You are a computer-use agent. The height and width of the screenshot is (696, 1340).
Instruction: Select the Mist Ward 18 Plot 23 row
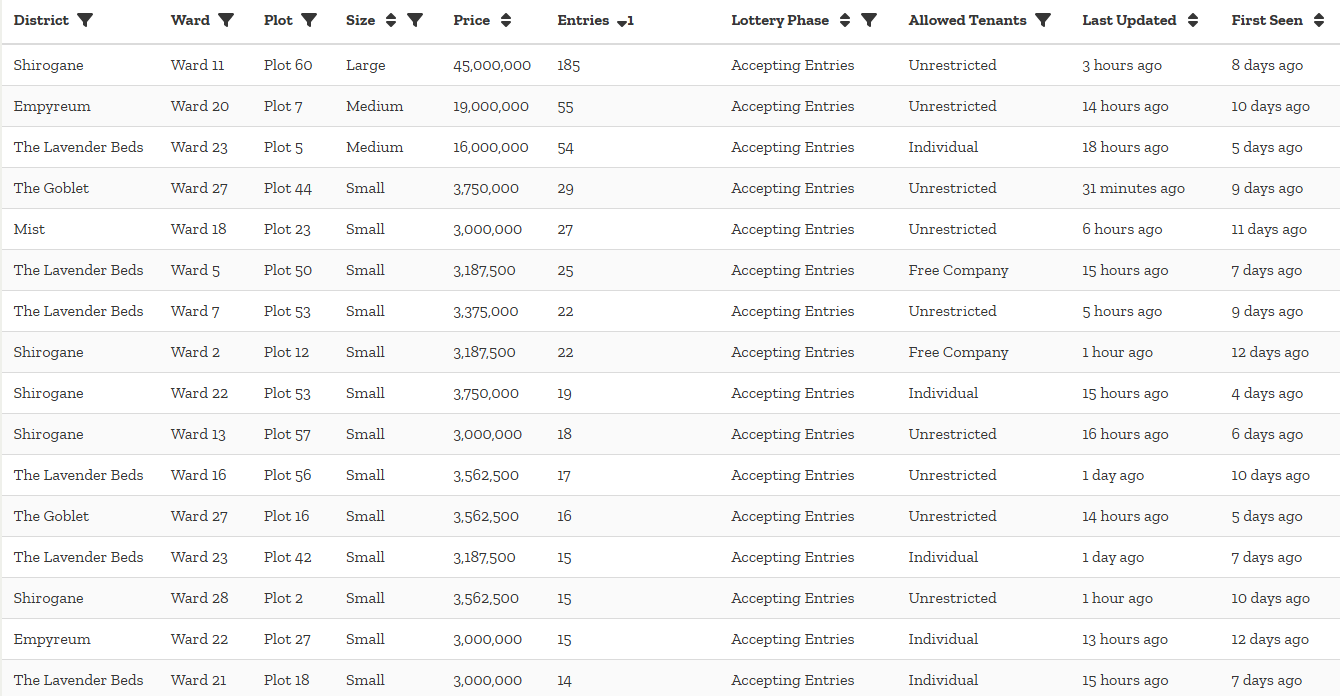[670, 229]
